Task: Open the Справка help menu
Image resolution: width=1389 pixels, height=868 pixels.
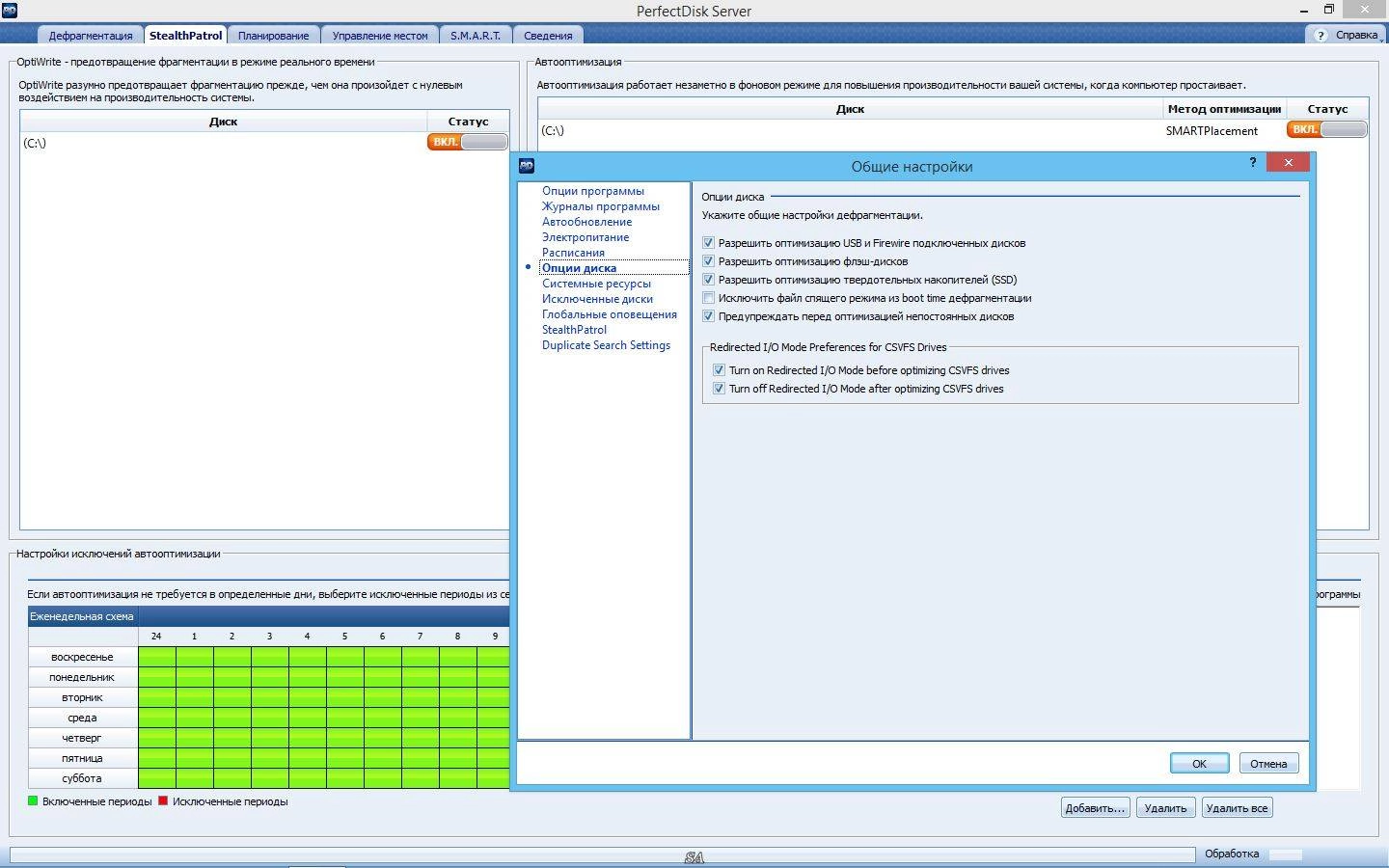Action: 1347,35
